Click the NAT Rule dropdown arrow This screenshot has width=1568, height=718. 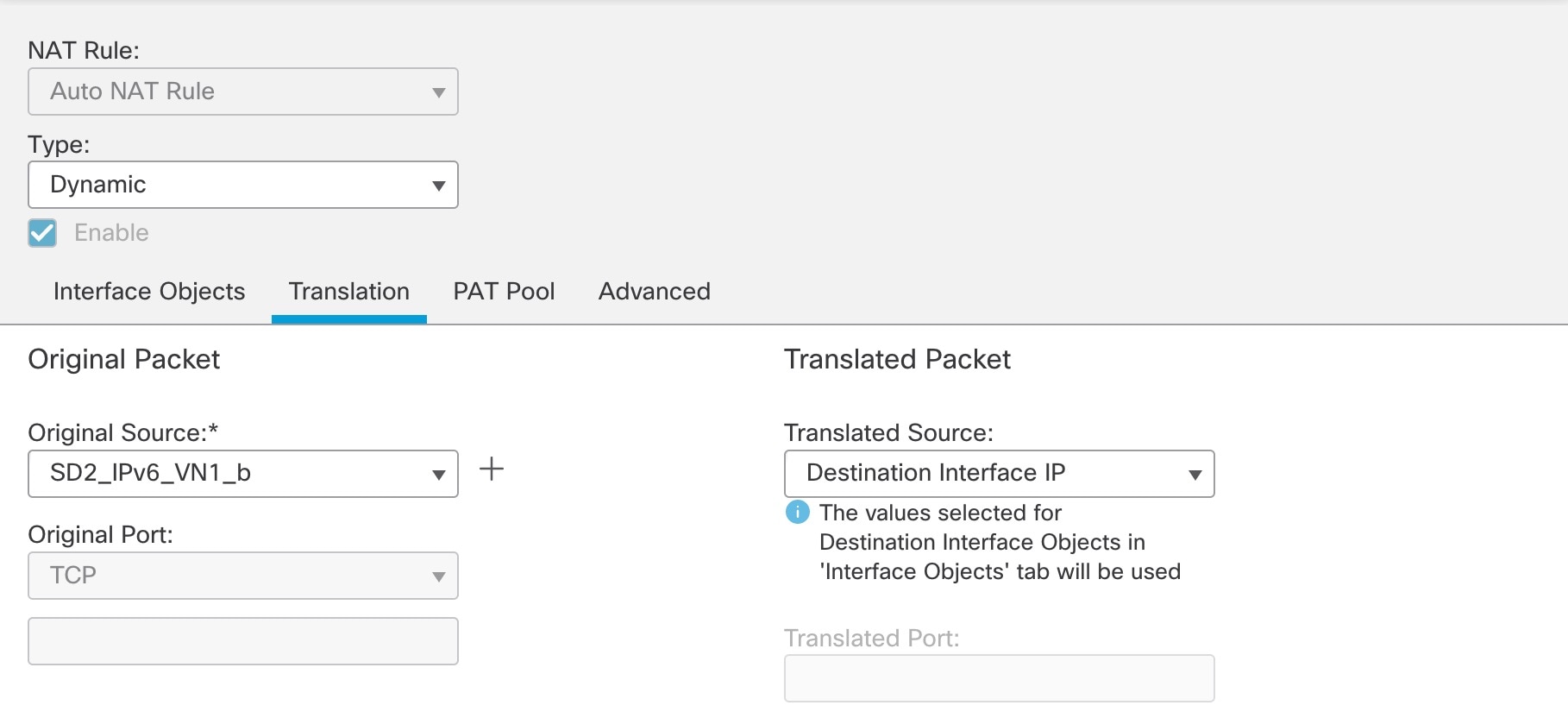pyautogui.click(x=439, y=92)
